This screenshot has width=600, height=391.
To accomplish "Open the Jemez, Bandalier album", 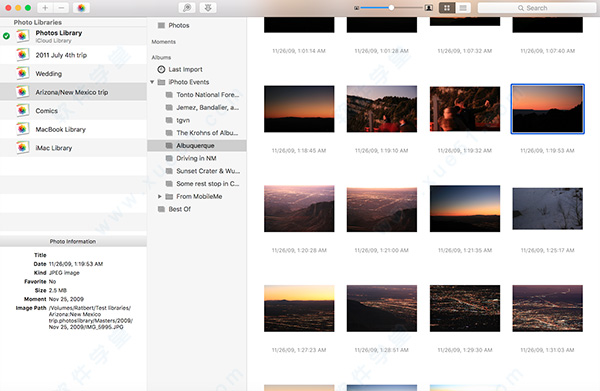I will pyautogui.click(x=207, y=108).
